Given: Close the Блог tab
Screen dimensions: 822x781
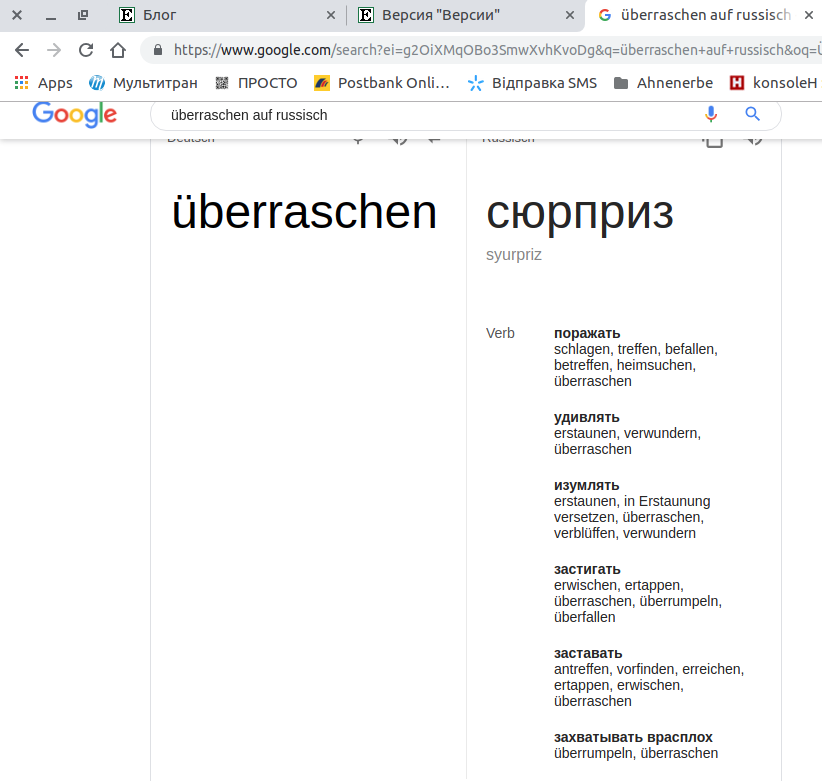Looking at the screenshot, I should tap(331, 15).
